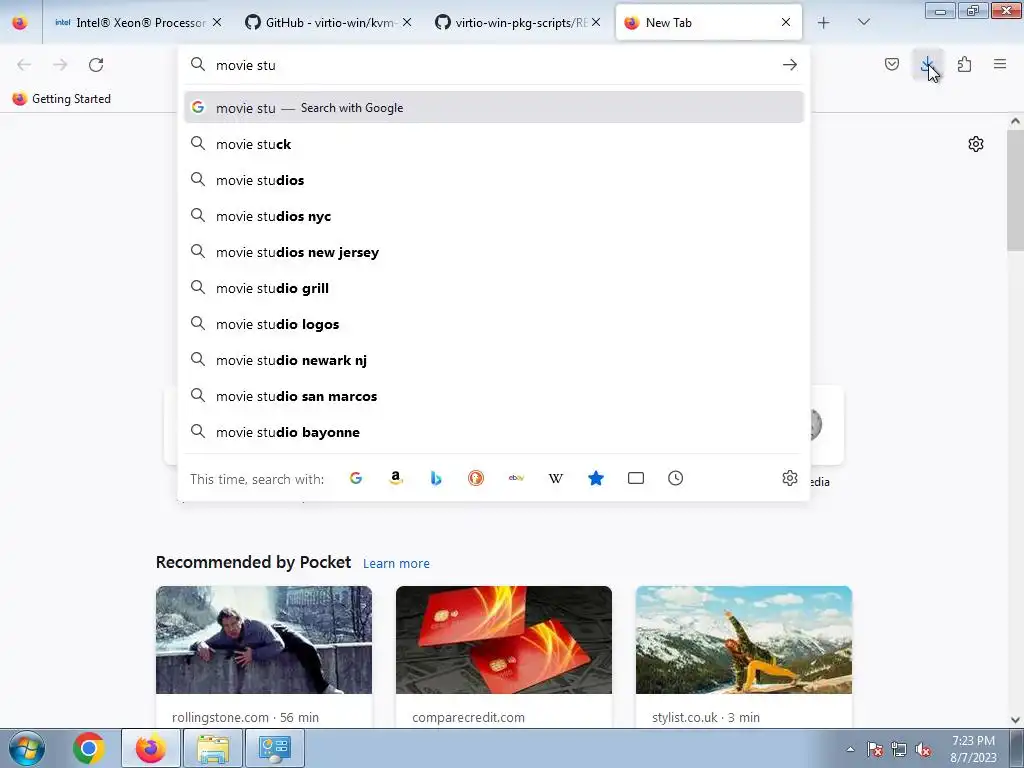The width and height of the screenshot is (1024, 768).
Task: Reload the current page
Action: [x=96, y=65]
